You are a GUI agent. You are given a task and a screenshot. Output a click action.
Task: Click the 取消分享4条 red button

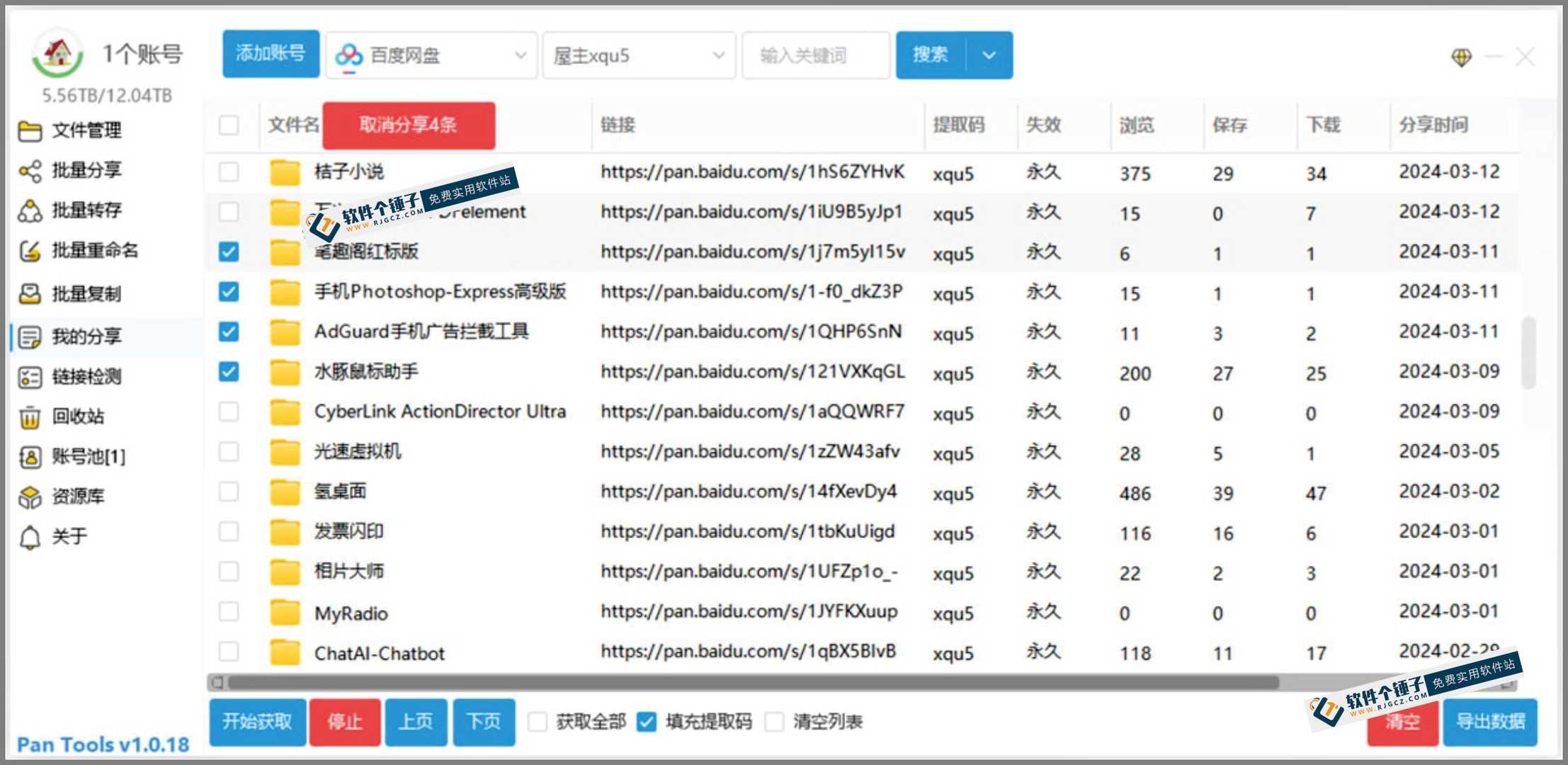[409, 125]
